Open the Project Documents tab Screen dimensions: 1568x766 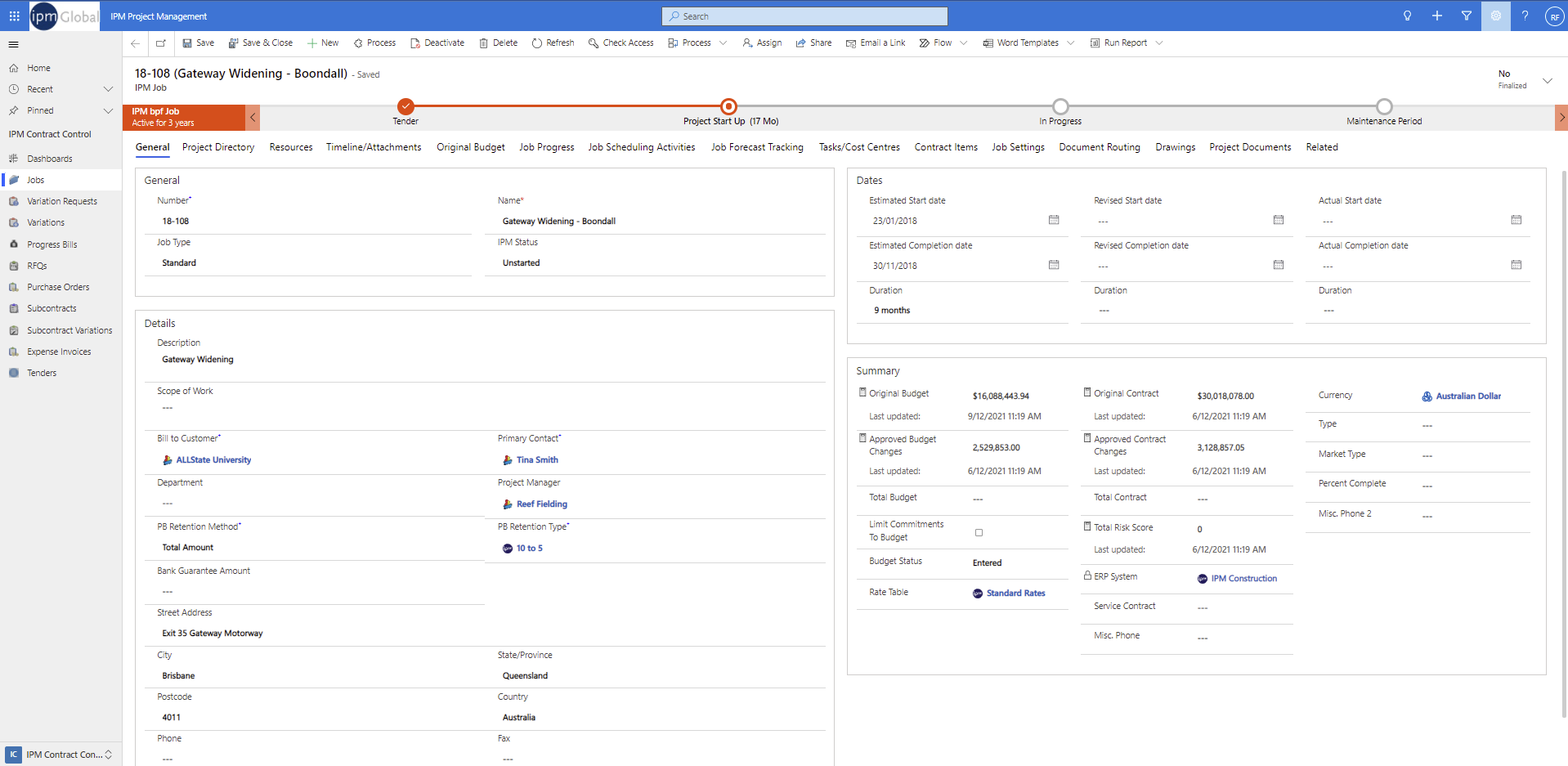click(x=1249, y=147)
